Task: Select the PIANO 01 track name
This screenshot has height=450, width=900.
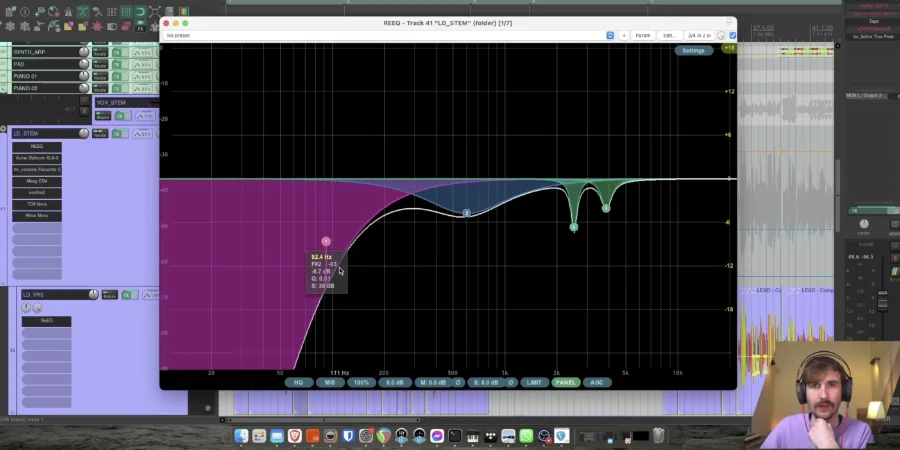Action: point(25,76)
